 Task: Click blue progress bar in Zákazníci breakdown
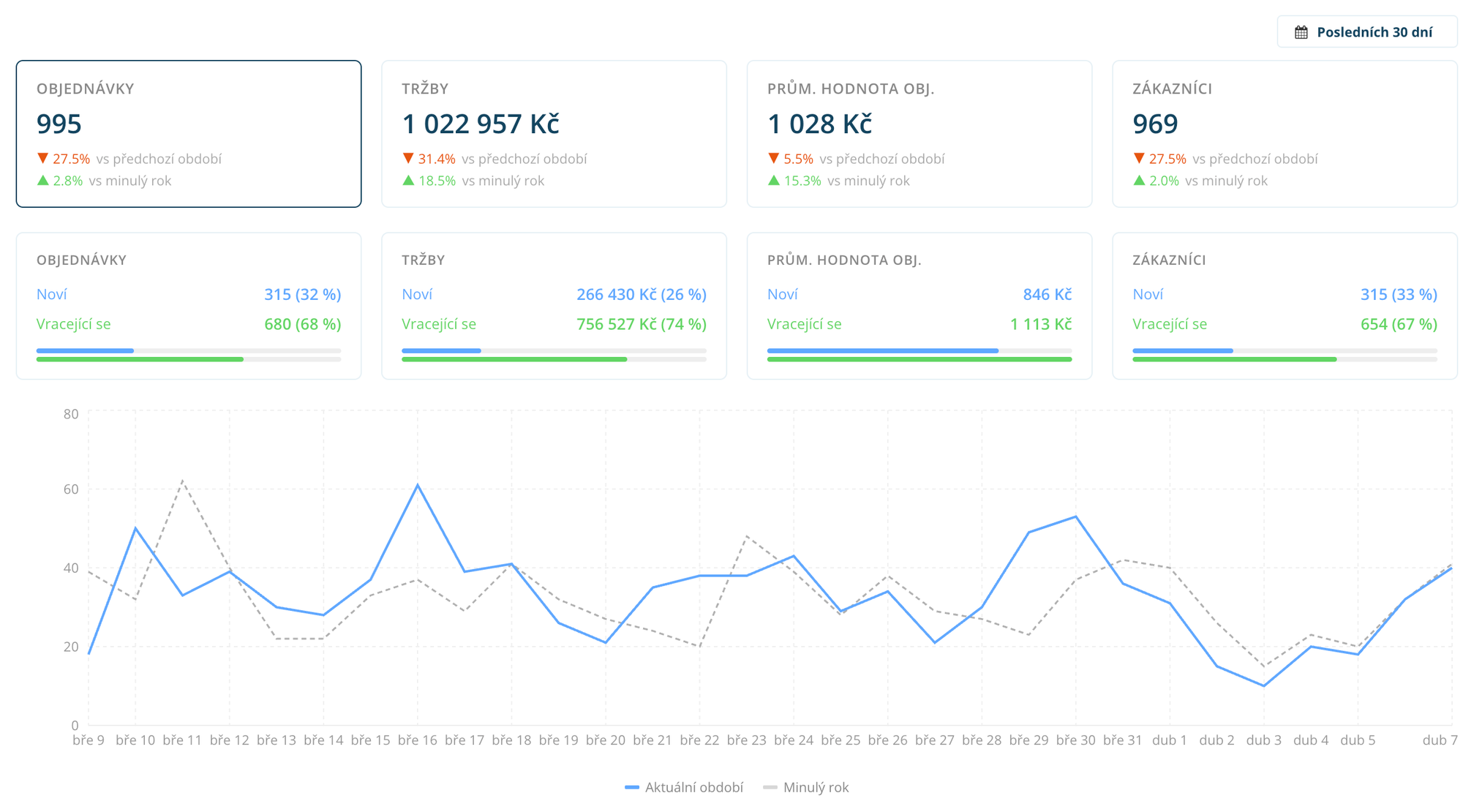[x=1182, y=351]
